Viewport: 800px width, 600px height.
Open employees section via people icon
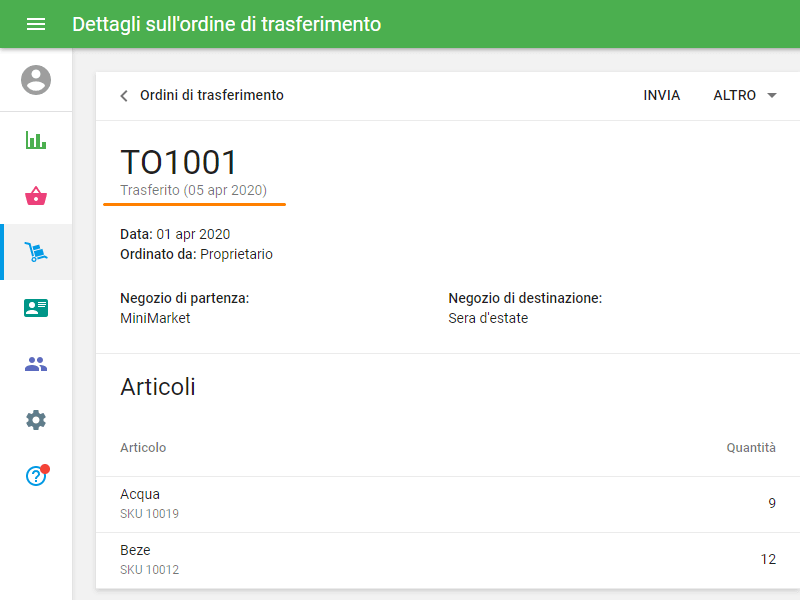[36, 364]
